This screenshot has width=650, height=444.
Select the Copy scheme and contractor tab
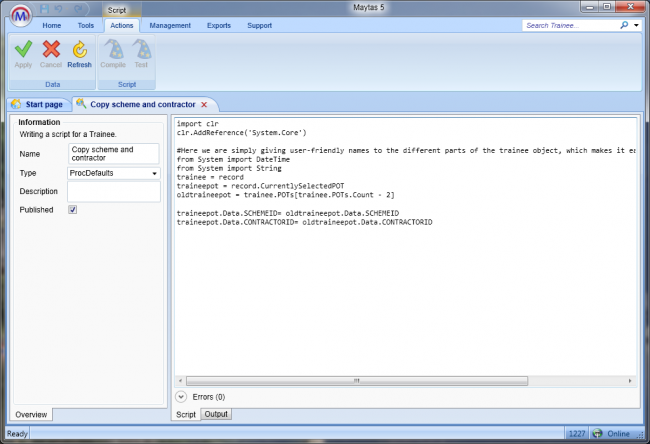143,104
